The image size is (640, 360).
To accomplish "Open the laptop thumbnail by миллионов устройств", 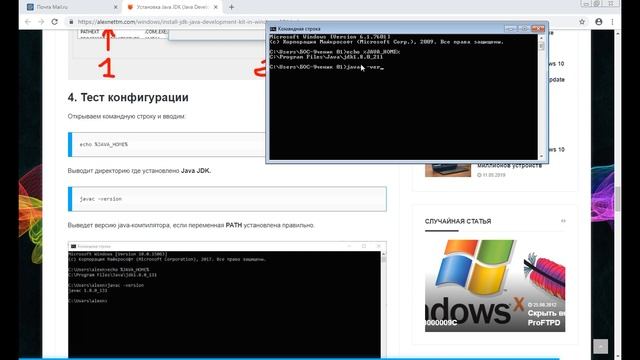I will 448,170.
